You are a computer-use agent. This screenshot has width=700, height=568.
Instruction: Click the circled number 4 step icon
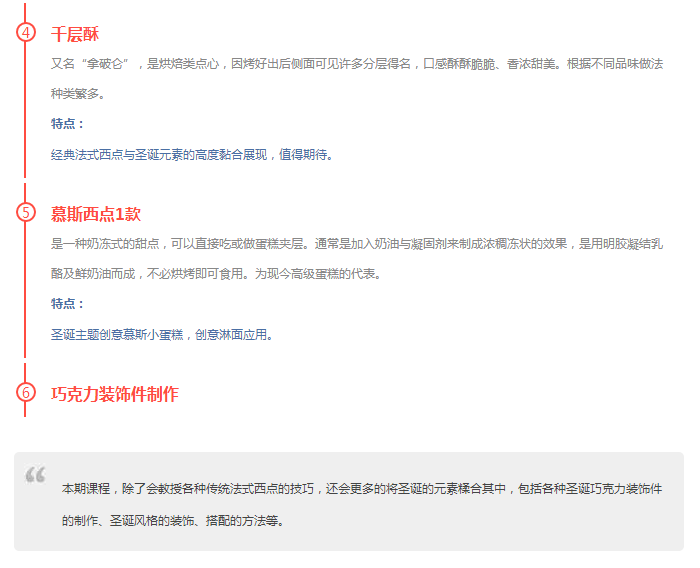25,33
